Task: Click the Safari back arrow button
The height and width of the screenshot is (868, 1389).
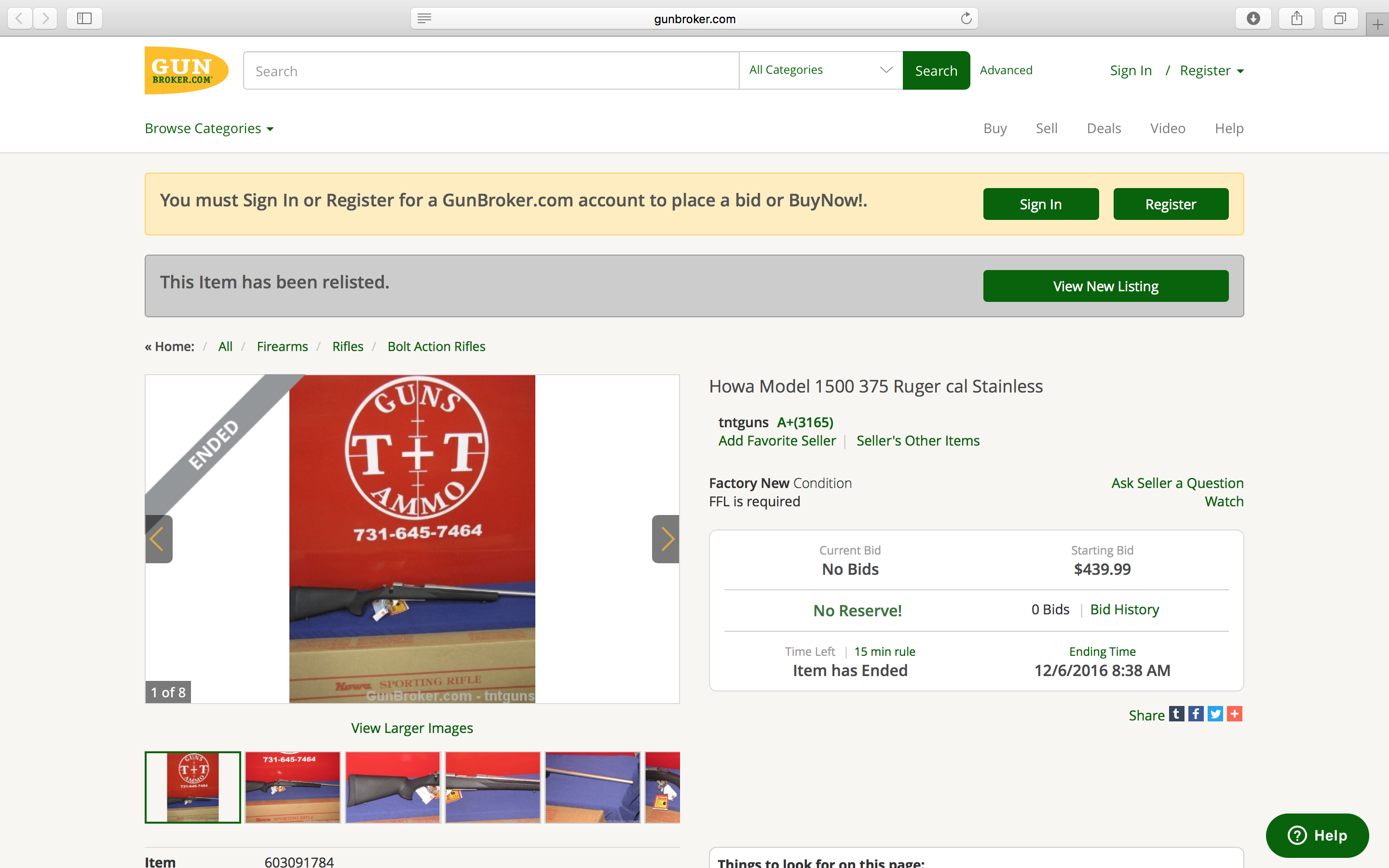Action: tap(19, 18)
